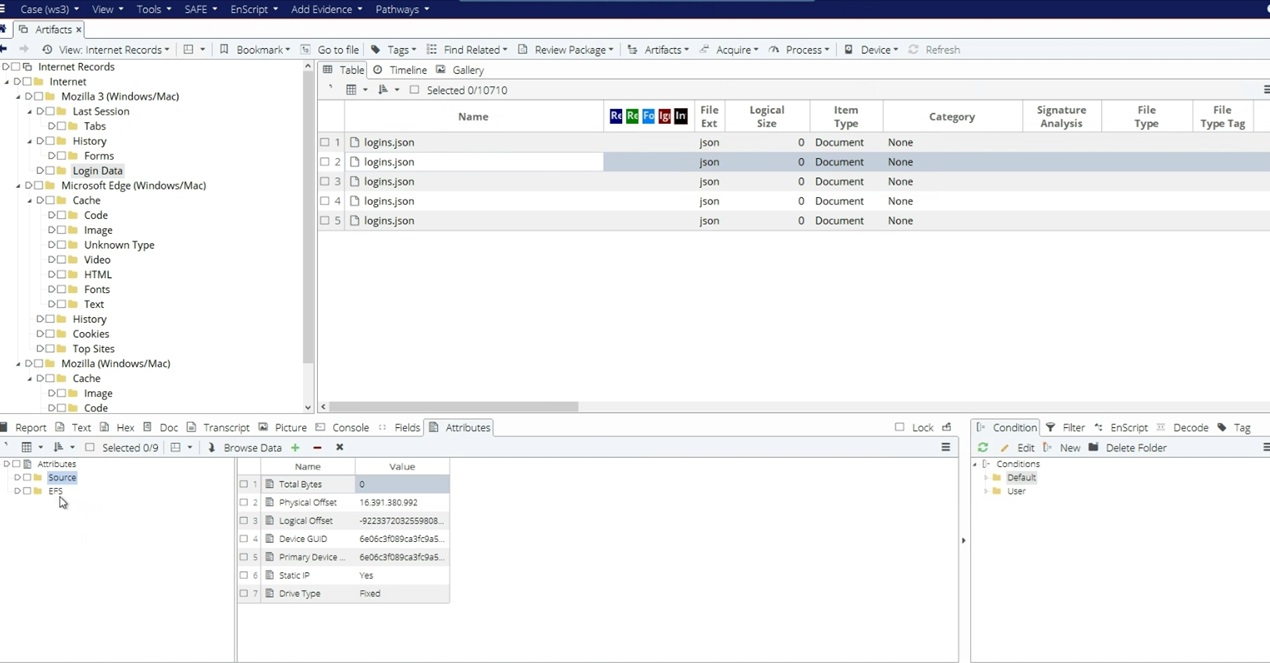Switch to the Transcript tab

(218, 428)
